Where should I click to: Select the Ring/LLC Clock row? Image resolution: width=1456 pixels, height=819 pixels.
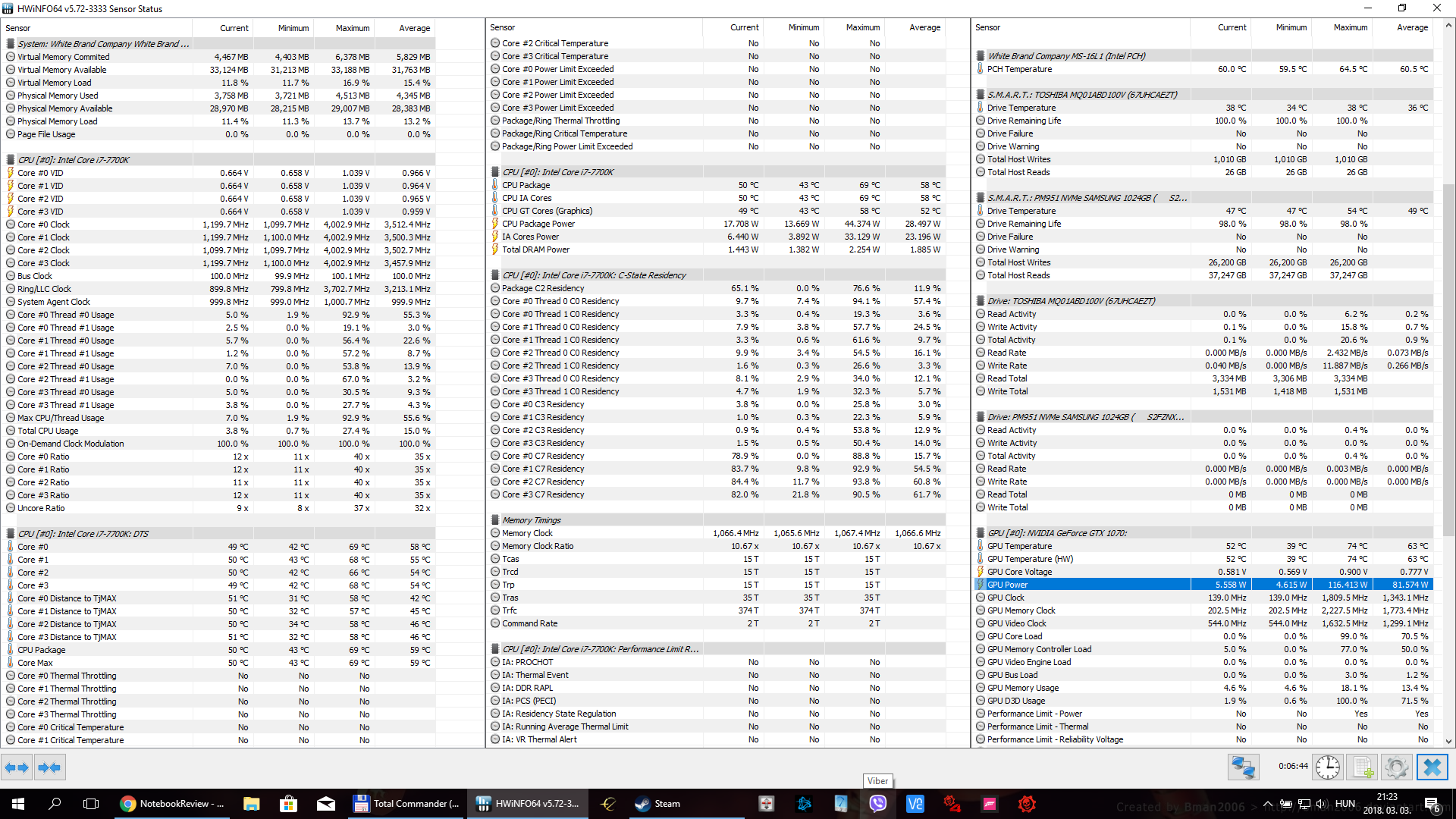tap(219, 289)
